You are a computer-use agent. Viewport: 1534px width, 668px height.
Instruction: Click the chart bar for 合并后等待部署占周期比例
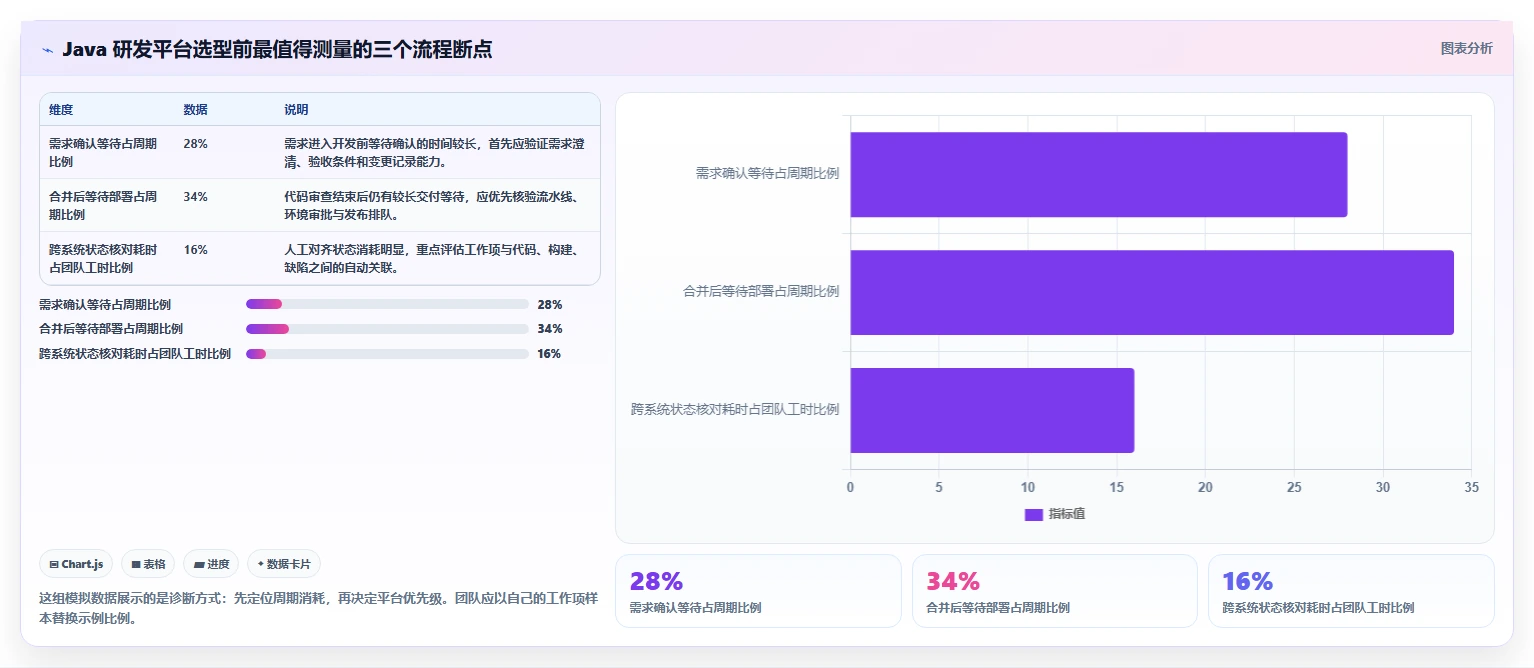1152,292
